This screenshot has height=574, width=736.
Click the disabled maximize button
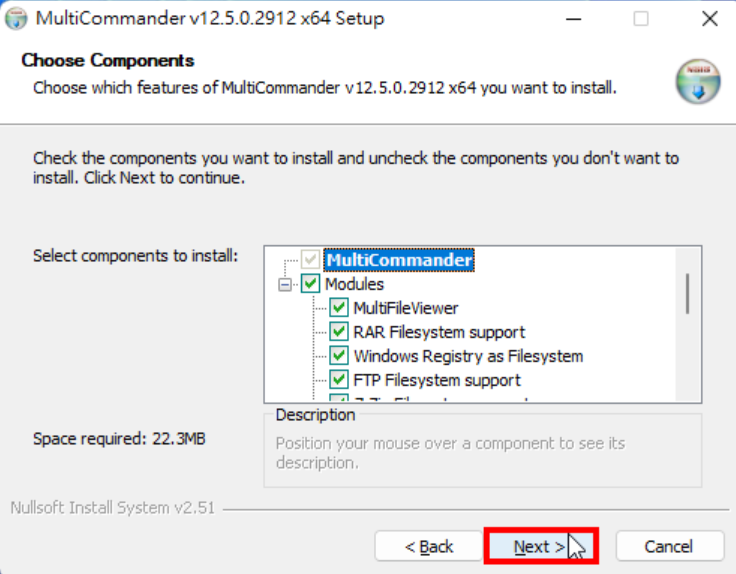point(641,19)
